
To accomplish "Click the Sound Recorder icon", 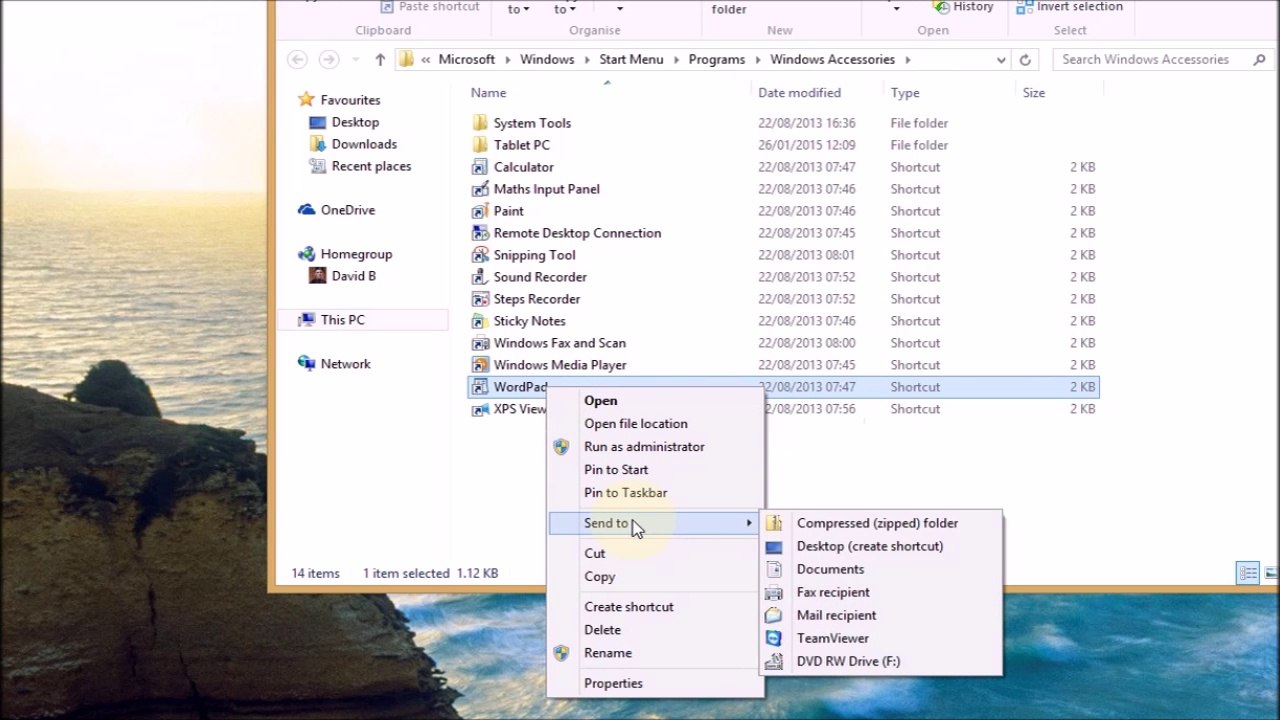I will (x=480, y=277).
